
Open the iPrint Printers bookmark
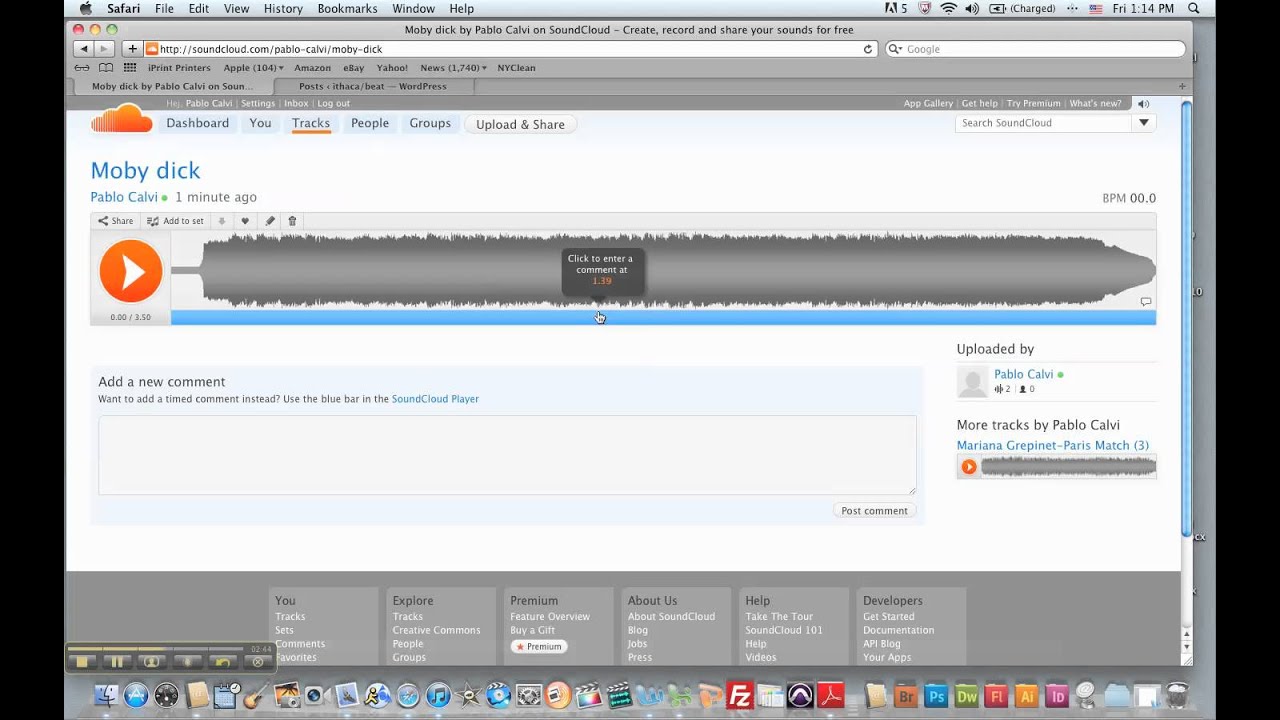179,68
